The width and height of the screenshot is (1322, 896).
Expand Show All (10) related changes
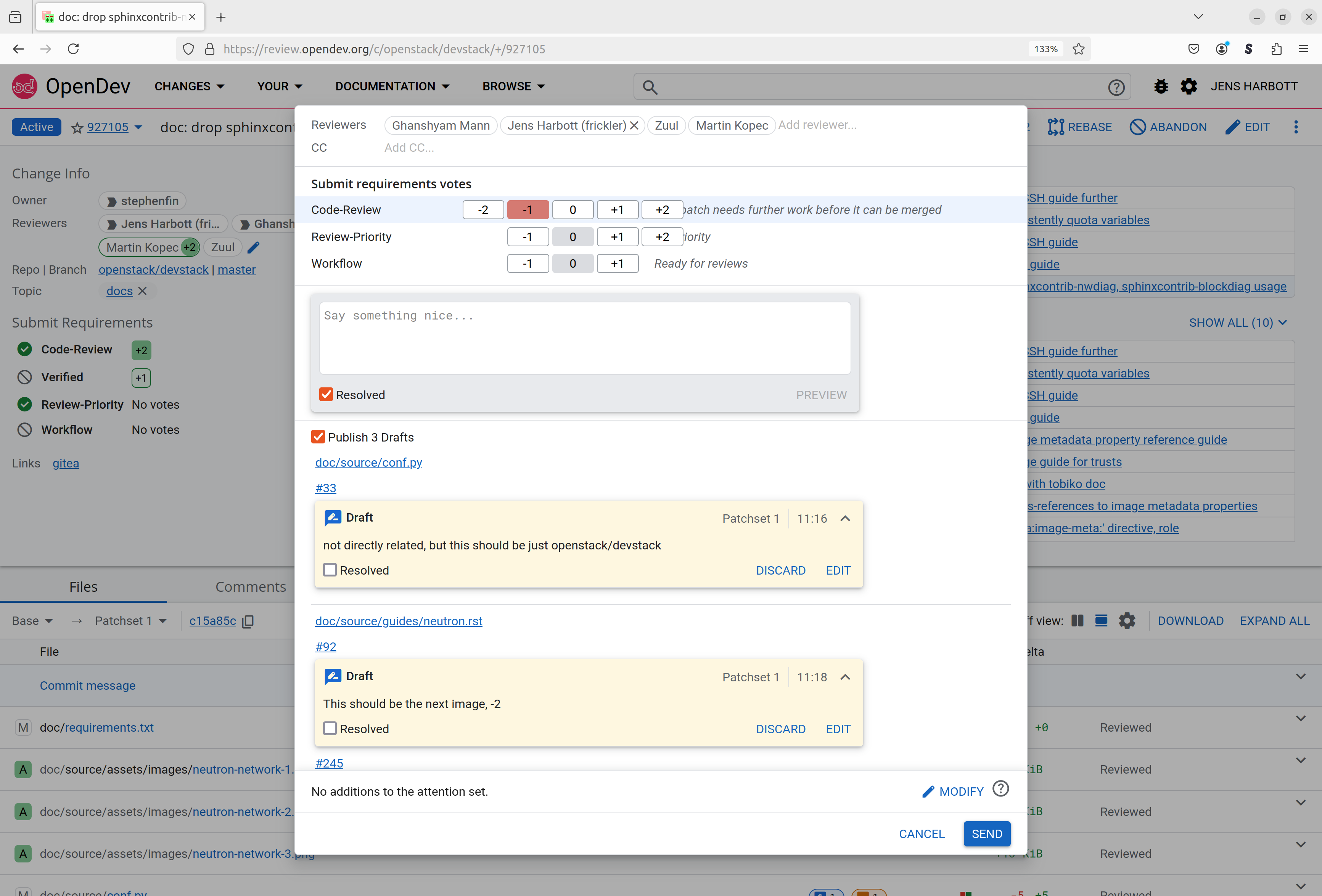click(1237, 322)
